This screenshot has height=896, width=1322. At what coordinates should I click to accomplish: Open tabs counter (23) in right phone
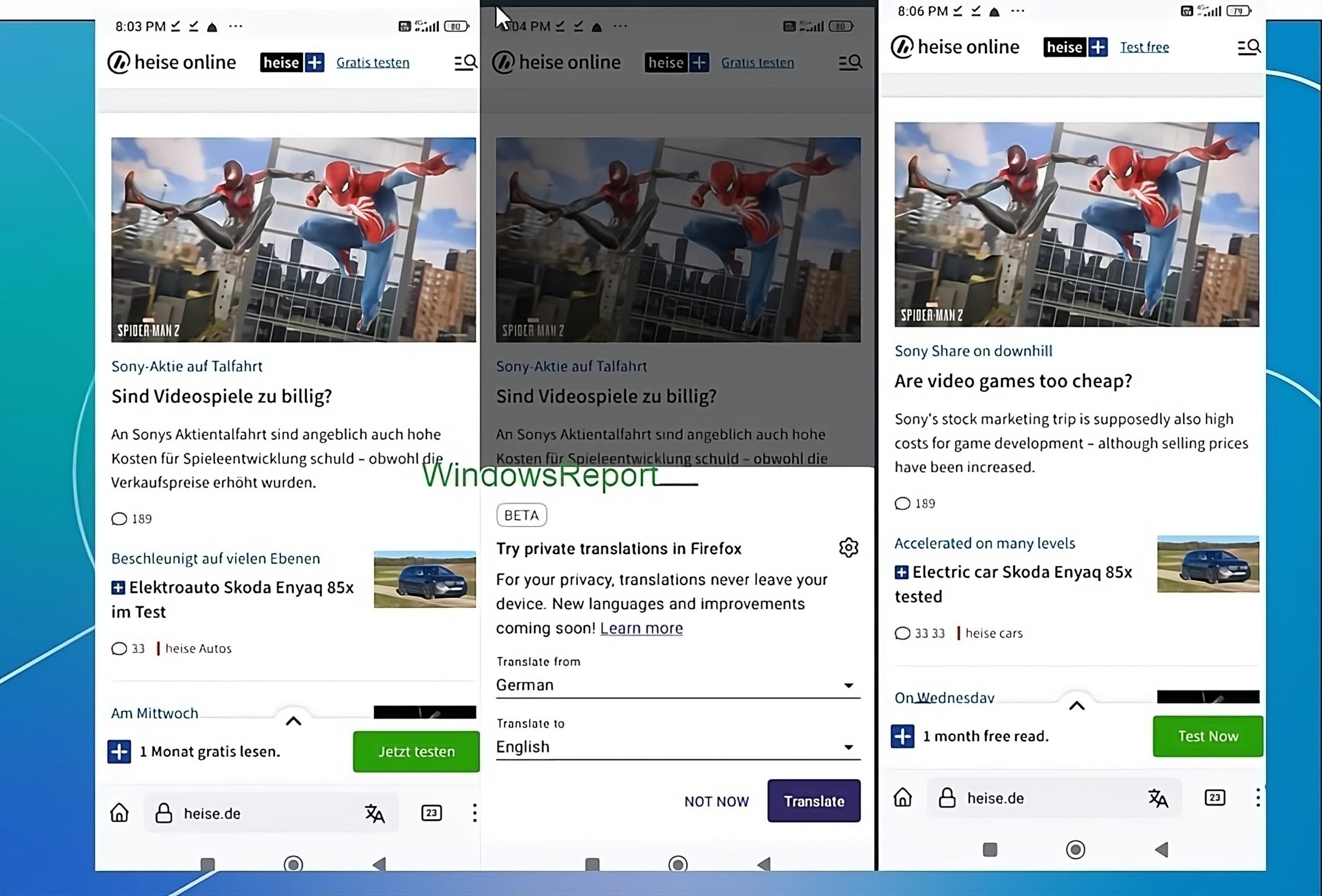(x=1215, y=797)
